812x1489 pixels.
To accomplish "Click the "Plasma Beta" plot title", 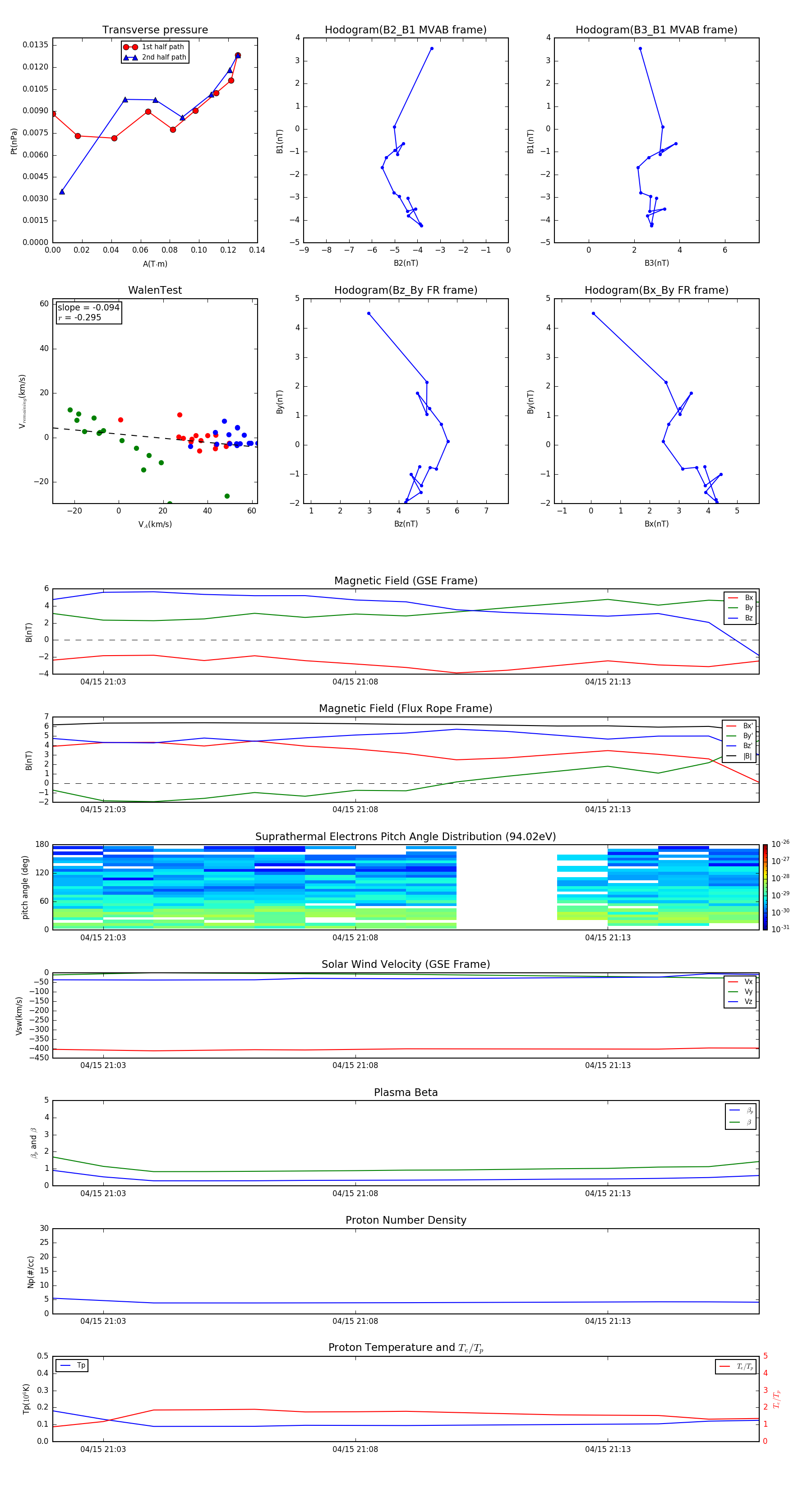I will point(406,1093).
